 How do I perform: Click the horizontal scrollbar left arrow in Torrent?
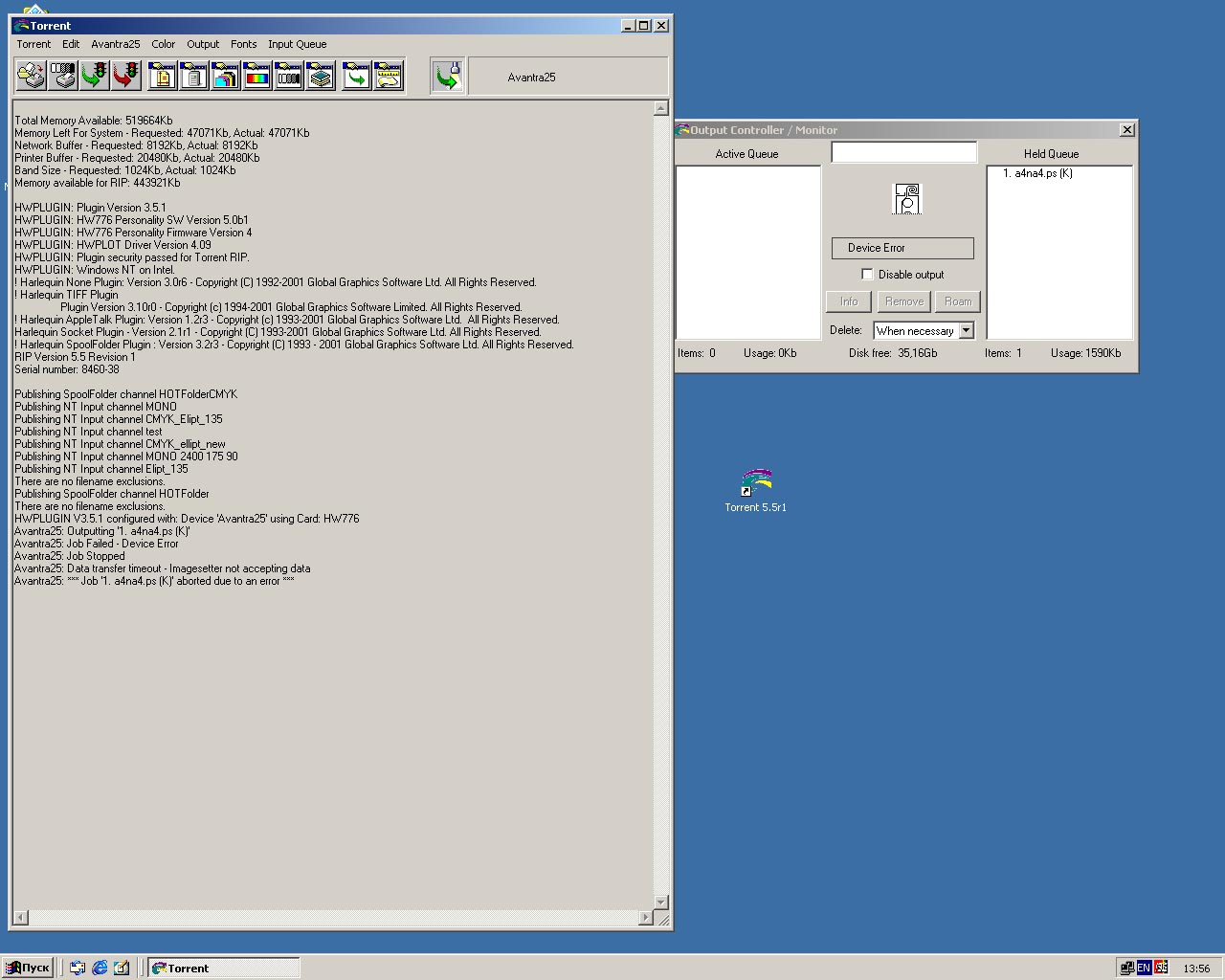[x=20, y=919]
